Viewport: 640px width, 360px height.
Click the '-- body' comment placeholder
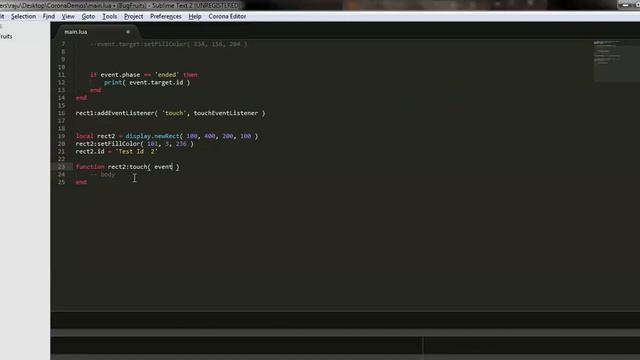point(102,175)
